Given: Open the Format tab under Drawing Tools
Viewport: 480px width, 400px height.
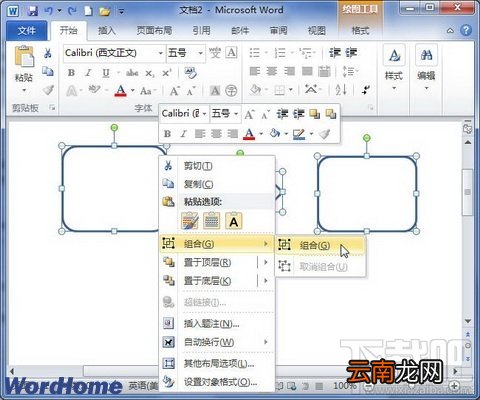Looking at the screenshot, I should pyautogui.click(x=360, y=31).
